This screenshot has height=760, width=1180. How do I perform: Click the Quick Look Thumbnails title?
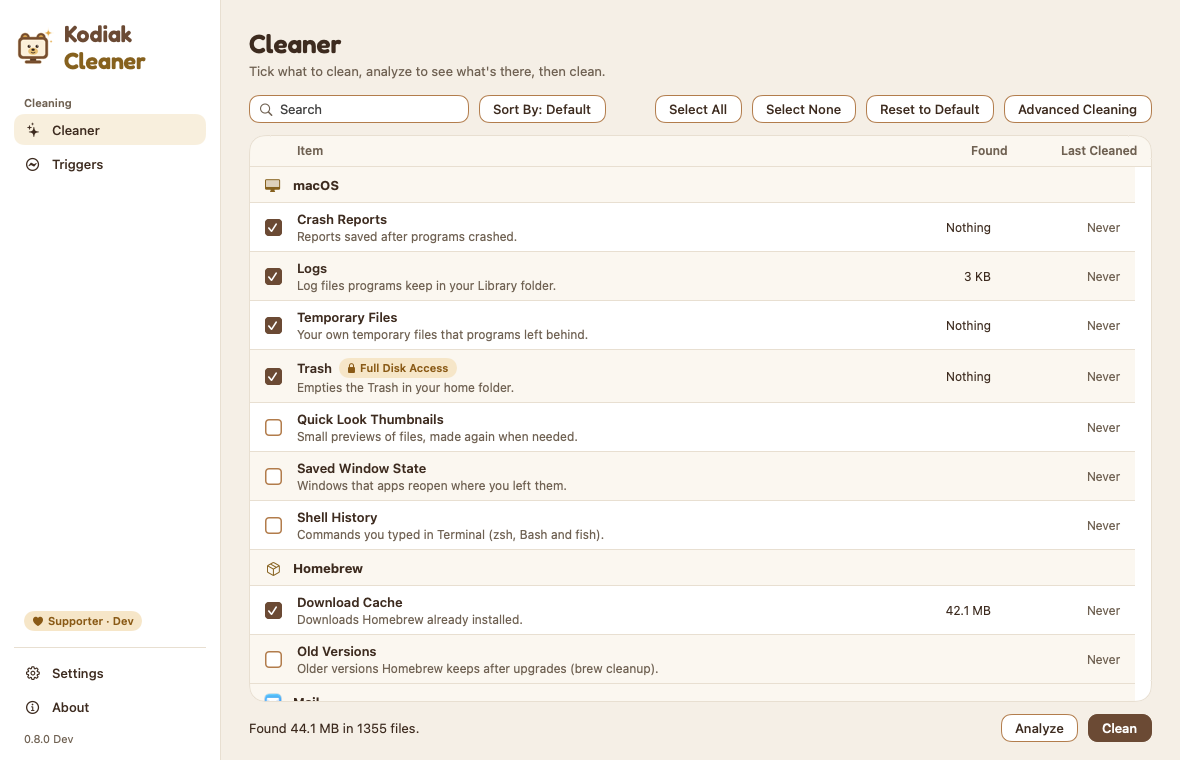point(370,420)
